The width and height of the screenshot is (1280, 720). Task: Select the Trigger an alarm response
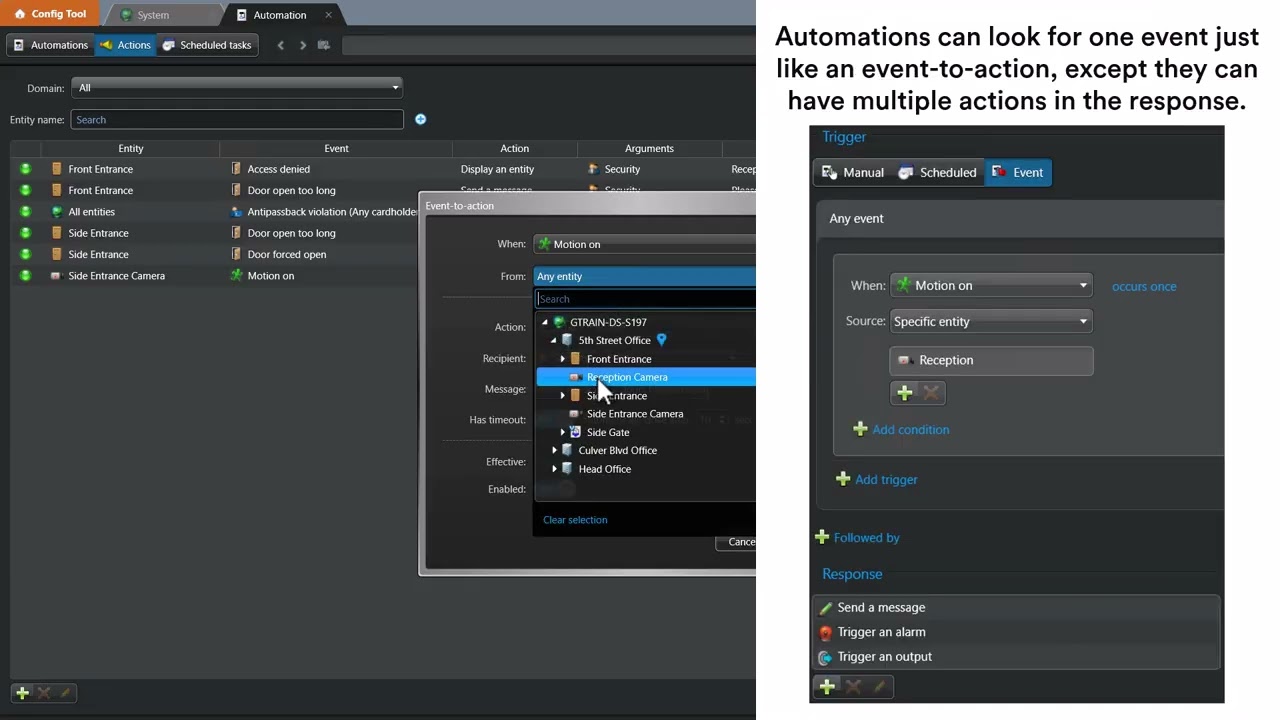pos(1017,632)
